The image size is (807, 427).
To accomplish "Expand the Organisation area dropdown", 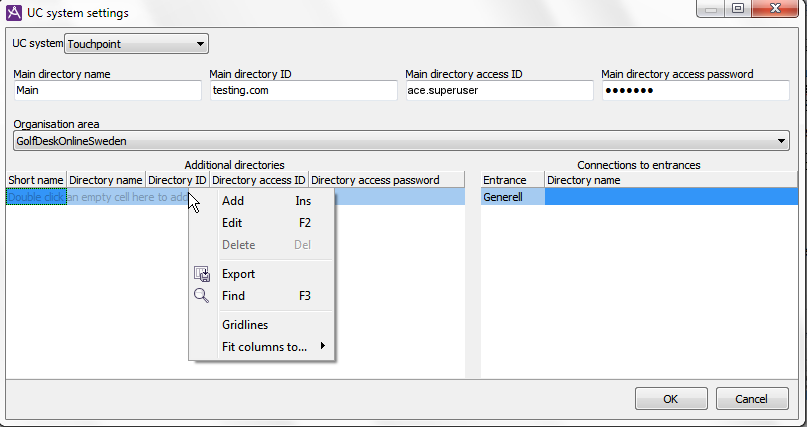I will [x=400, y=141].
